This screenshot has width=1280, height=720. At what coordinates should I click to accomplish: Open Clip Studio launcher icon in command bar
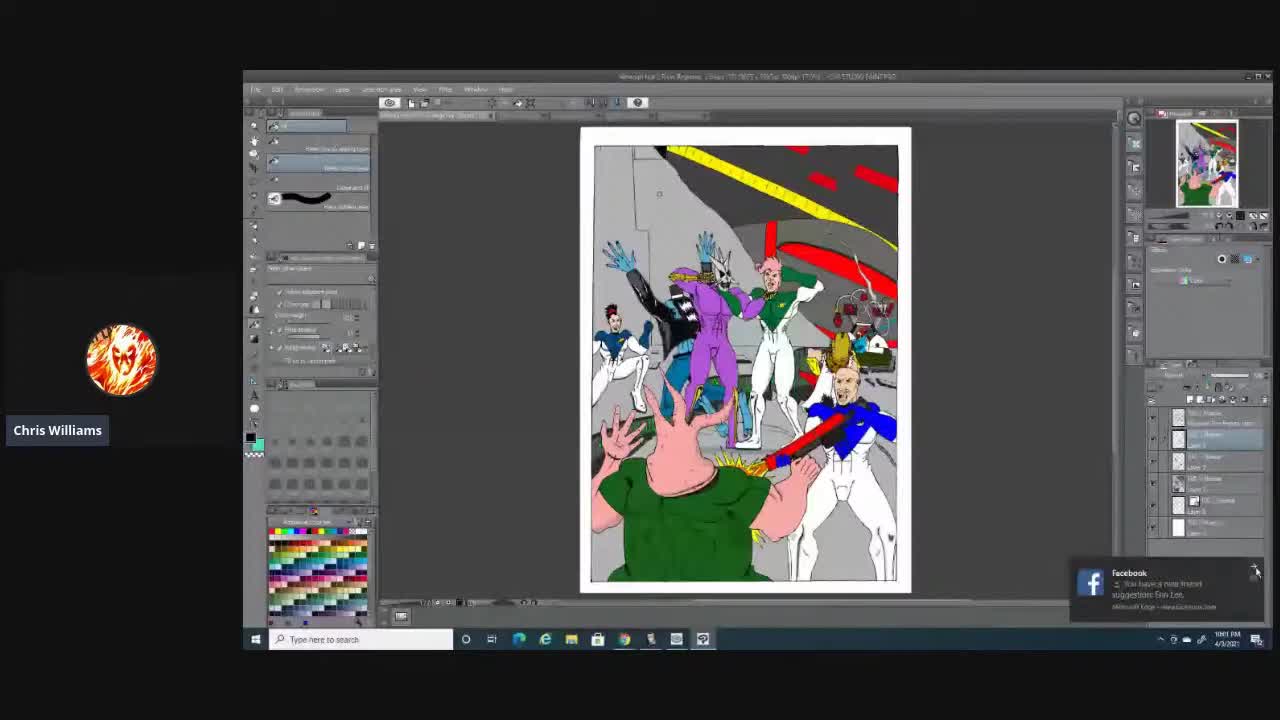point(389,102)
